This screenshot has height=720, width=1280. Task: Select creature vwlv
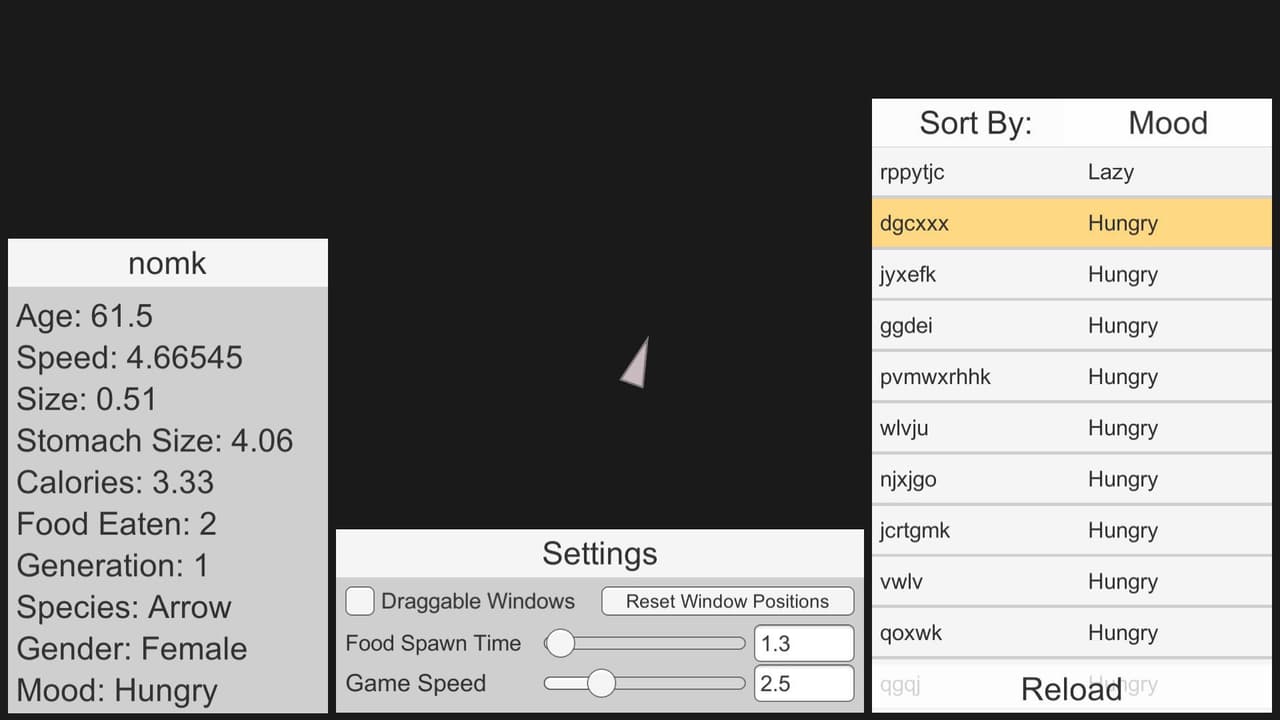coord(1071,581)
